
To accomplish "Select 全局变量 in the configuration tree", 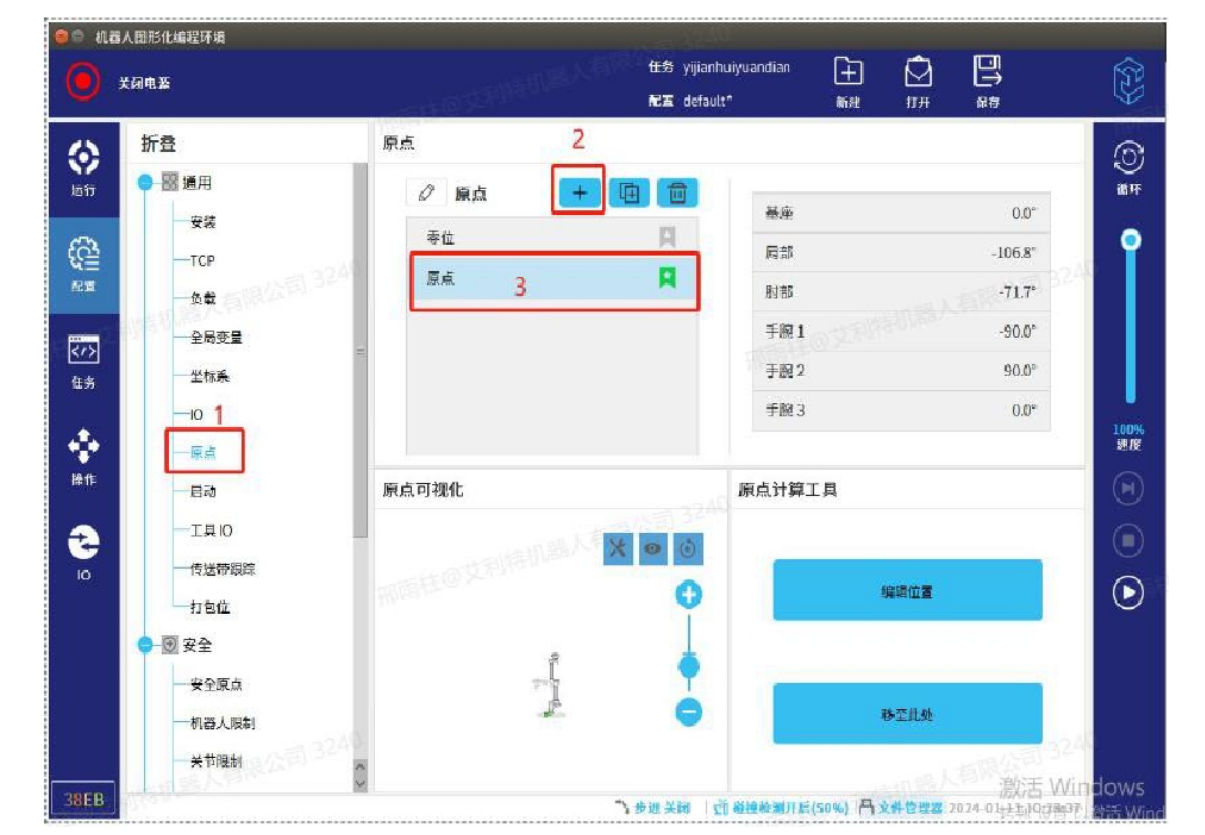I will [x=216, y=338].
